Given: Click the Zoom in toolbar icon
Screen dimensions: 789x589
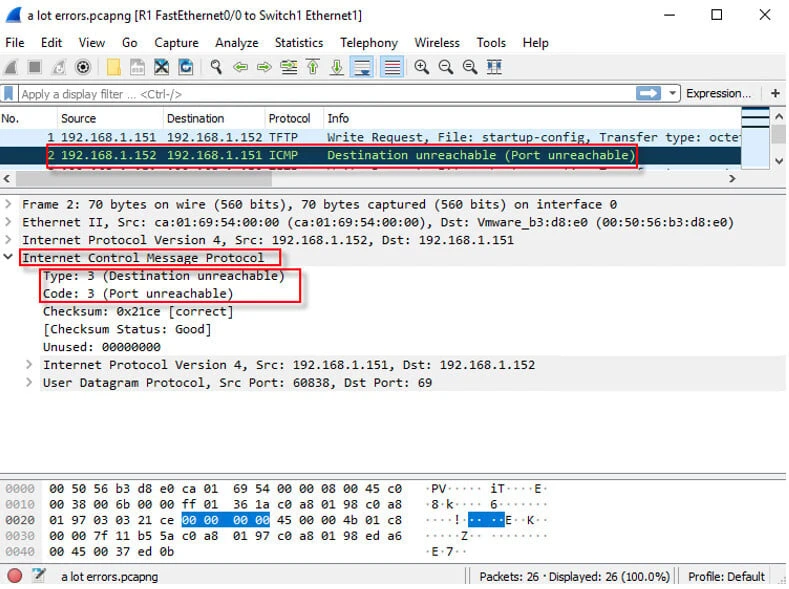Looking at the screenshot, I should point(421,67).
